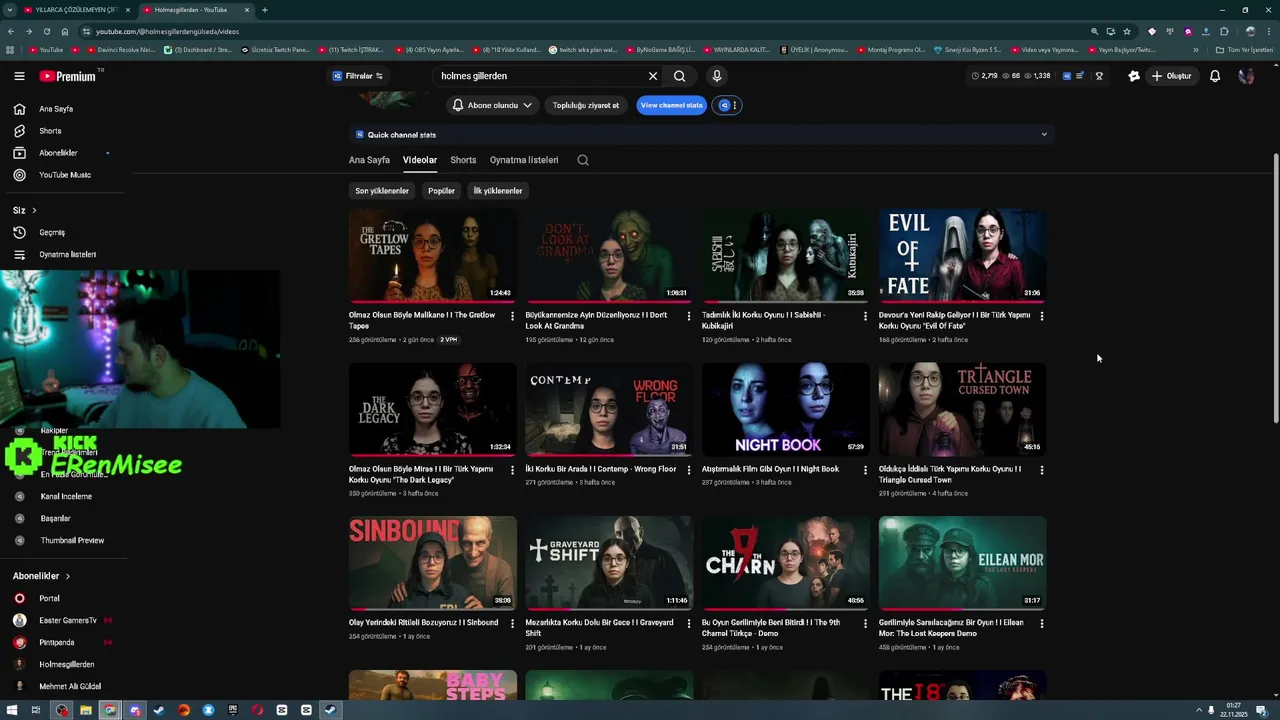The image size is (1280, 720).
Task: Open options for Sinbound video
Action: click(512, 624)
